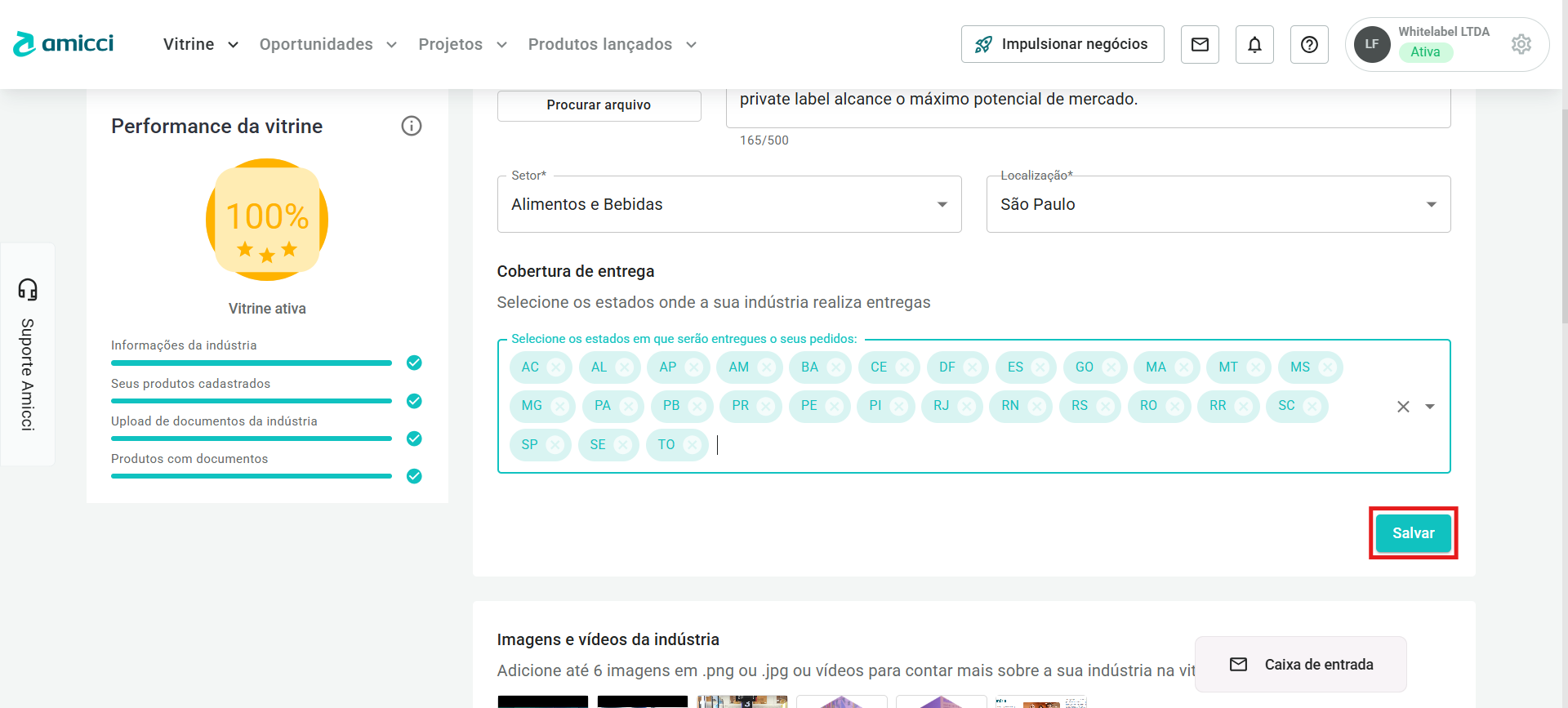Expand the Localização dropdown
1568x708 pixels.
coord(1431,204)
